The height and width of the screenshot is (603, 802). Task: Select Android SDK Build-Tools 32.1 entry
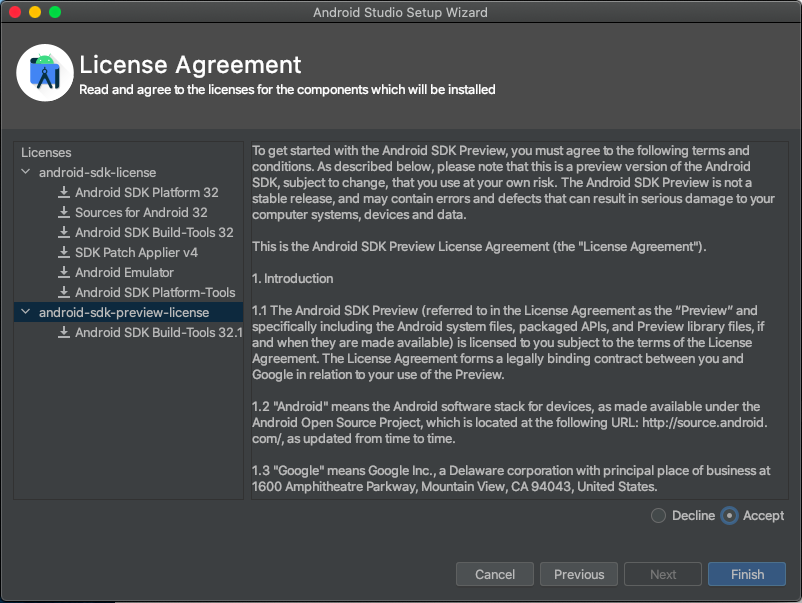click(x=159, y=332)
